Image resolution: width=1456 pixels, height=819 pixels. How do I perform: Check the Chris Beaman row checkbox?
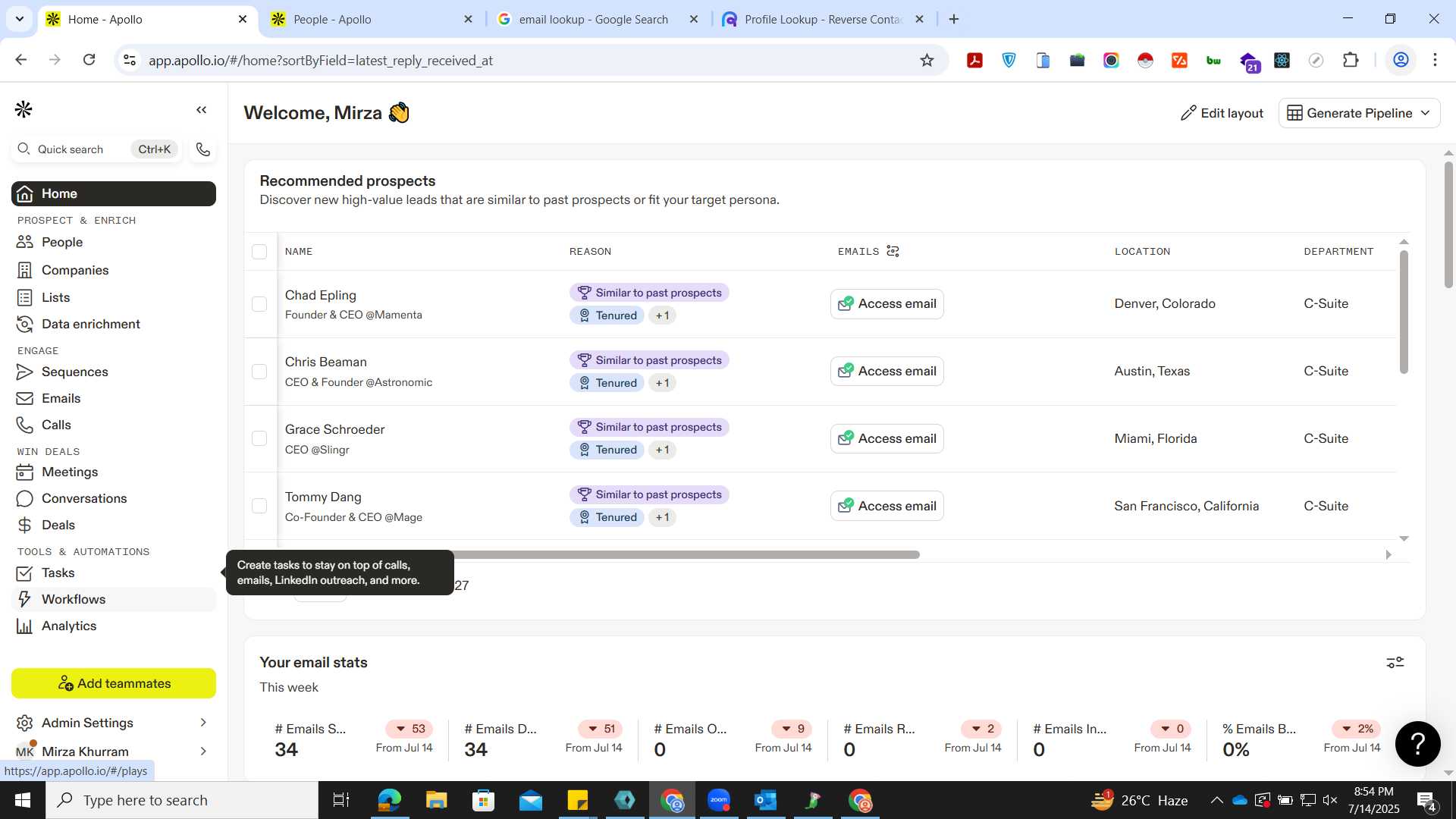coord(259,372)
